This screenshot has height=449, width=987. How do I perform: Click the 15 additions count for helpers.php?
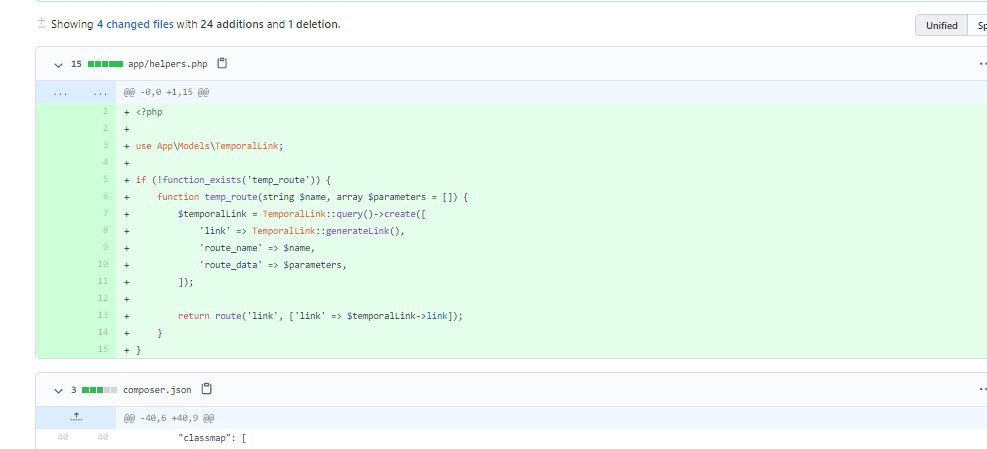coord(76,64)
